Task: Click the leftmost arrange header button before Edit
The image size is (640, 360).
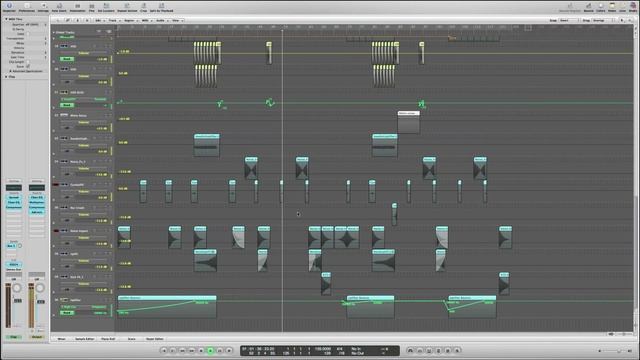Action: (58, 20)
